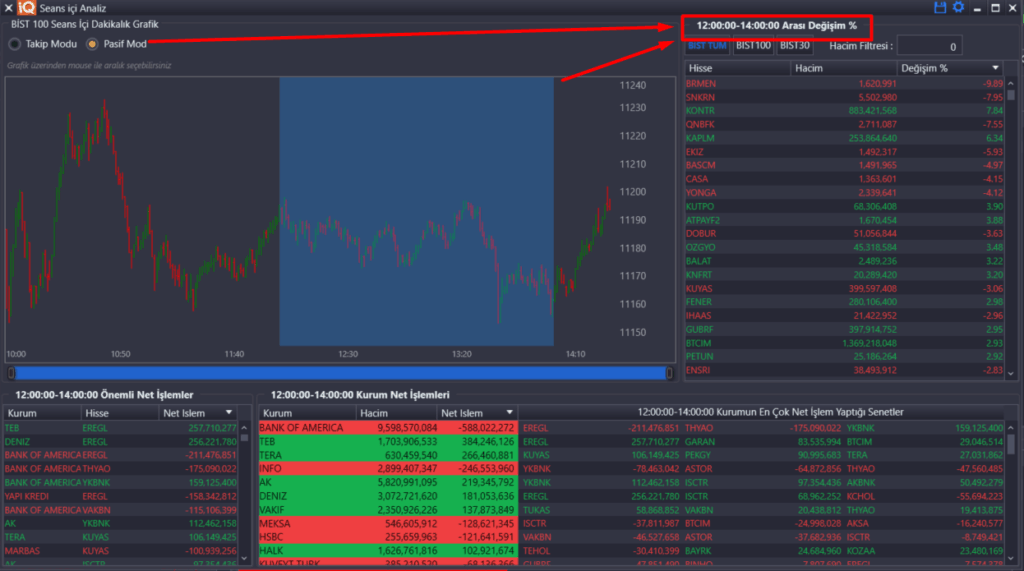
Task: Select HSBC row in Kurum Net İşlemleri
Action: pos(389,537)
